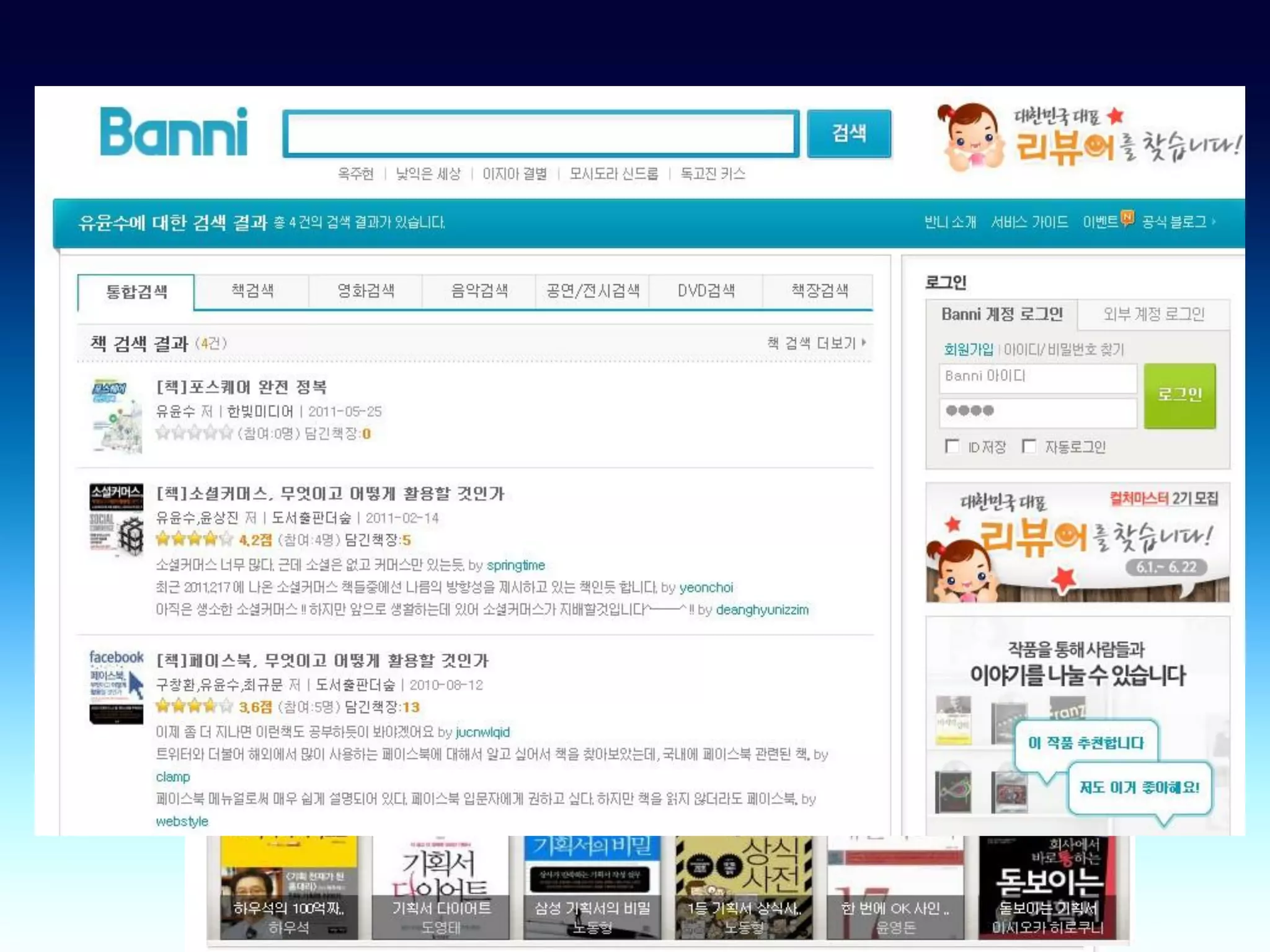
Task: Open 1등 기획서 상식사.. book thumbnail
Action: [744, 887]
